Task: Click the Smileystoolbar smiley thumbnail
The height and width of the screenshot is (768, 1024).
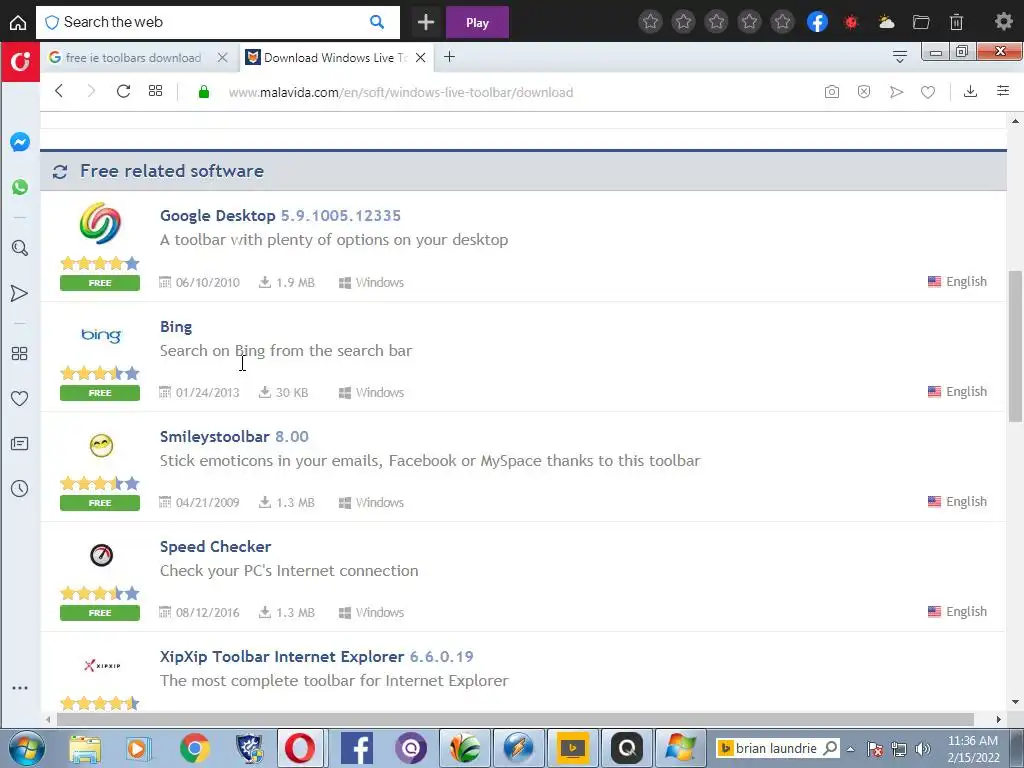Action: pyautogui.click(x=101, y=445)
